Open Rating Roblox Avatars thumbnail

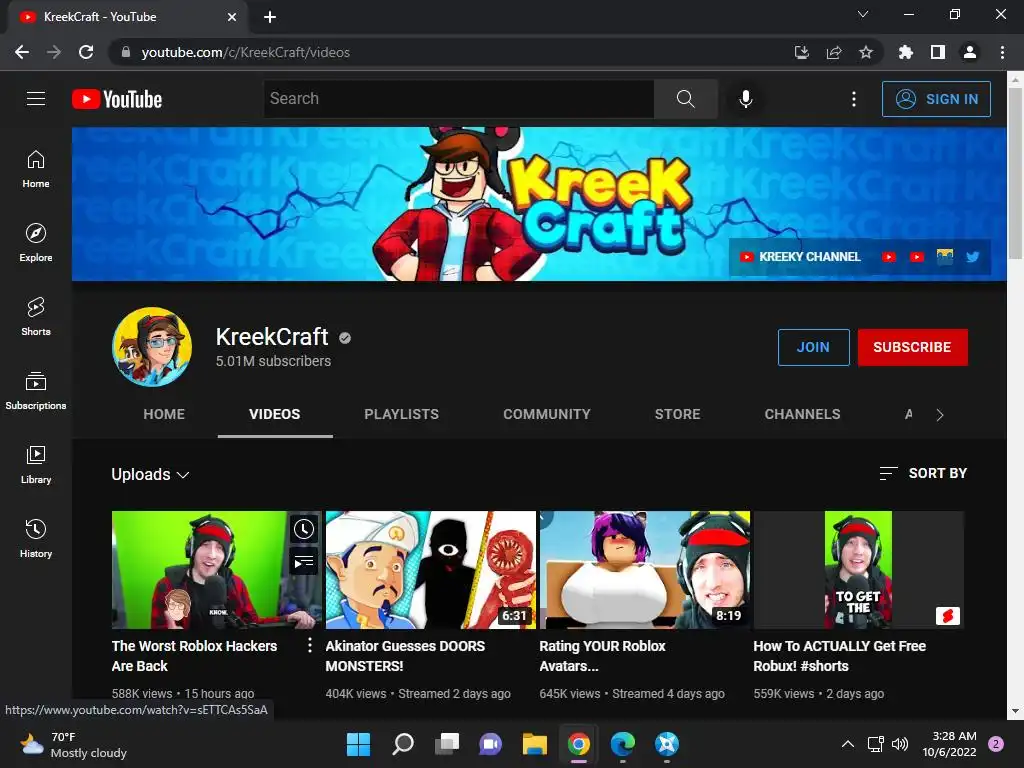(x=645, y=569)
